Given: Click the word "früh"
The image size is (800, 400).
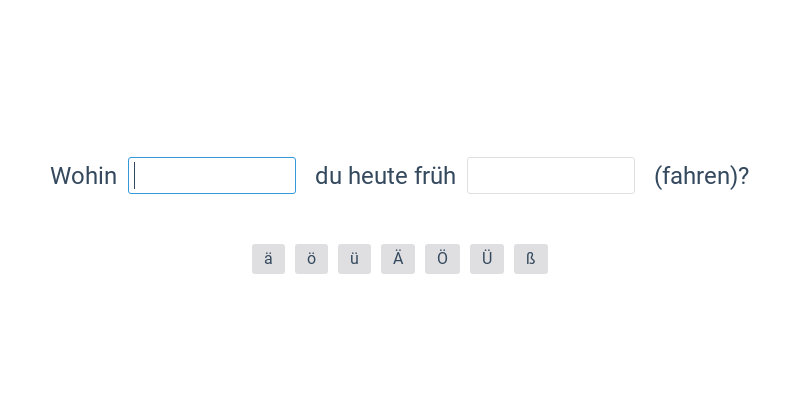Looking at the screenshot, I should click(x=435, y=177).
